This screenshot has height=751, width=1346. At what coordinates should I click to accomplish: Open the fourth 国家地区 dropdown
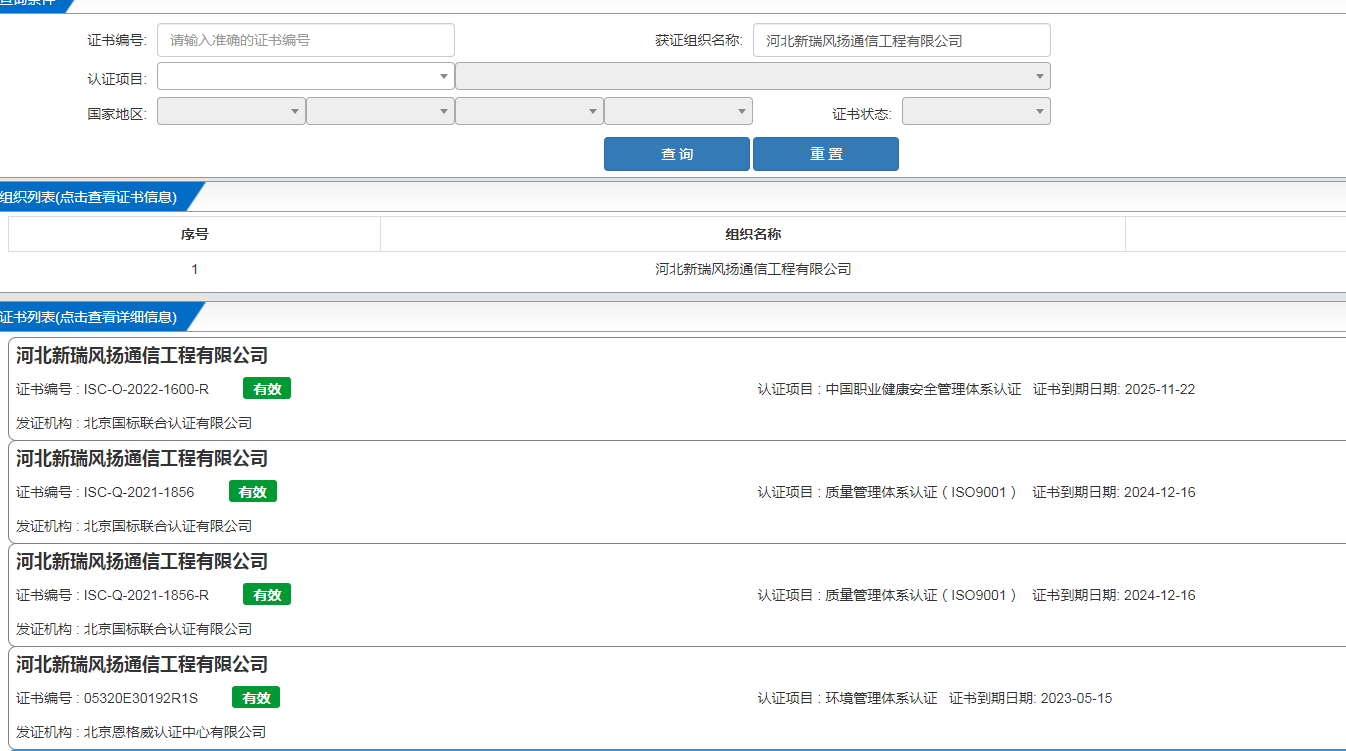pyautogui.click(x=678, y=111)
